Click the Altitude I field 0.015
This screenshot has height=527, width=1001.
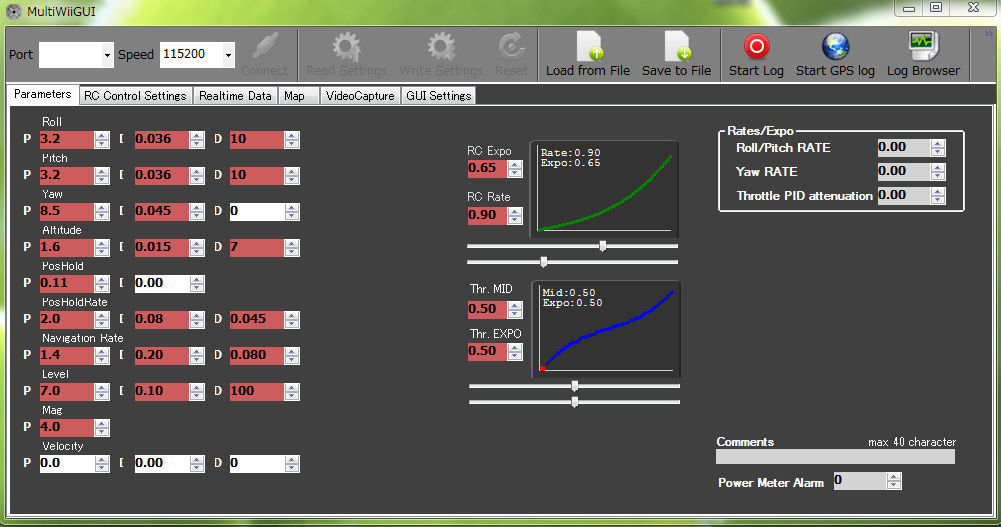coord(162,247)
